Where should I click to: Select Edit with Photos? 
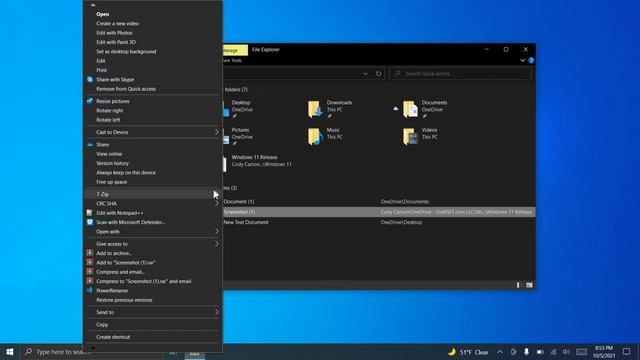[x=114, y=33]
